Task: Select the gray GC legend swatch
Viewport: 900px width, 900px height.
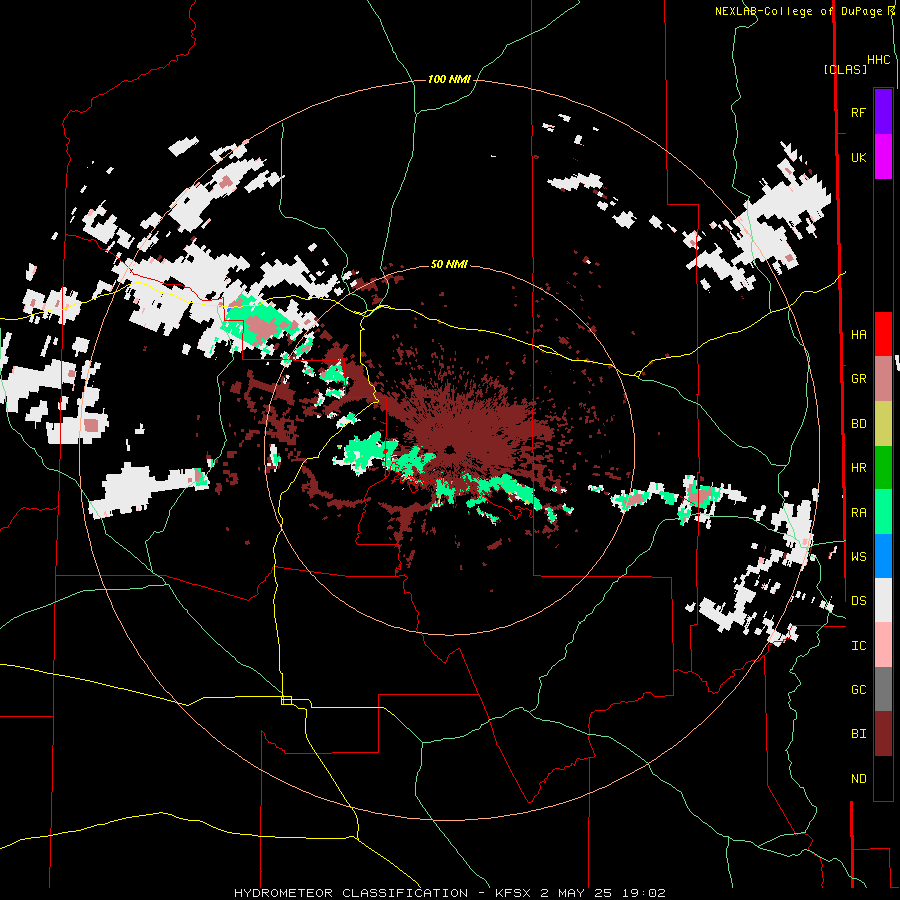Action: coord(883,689)
